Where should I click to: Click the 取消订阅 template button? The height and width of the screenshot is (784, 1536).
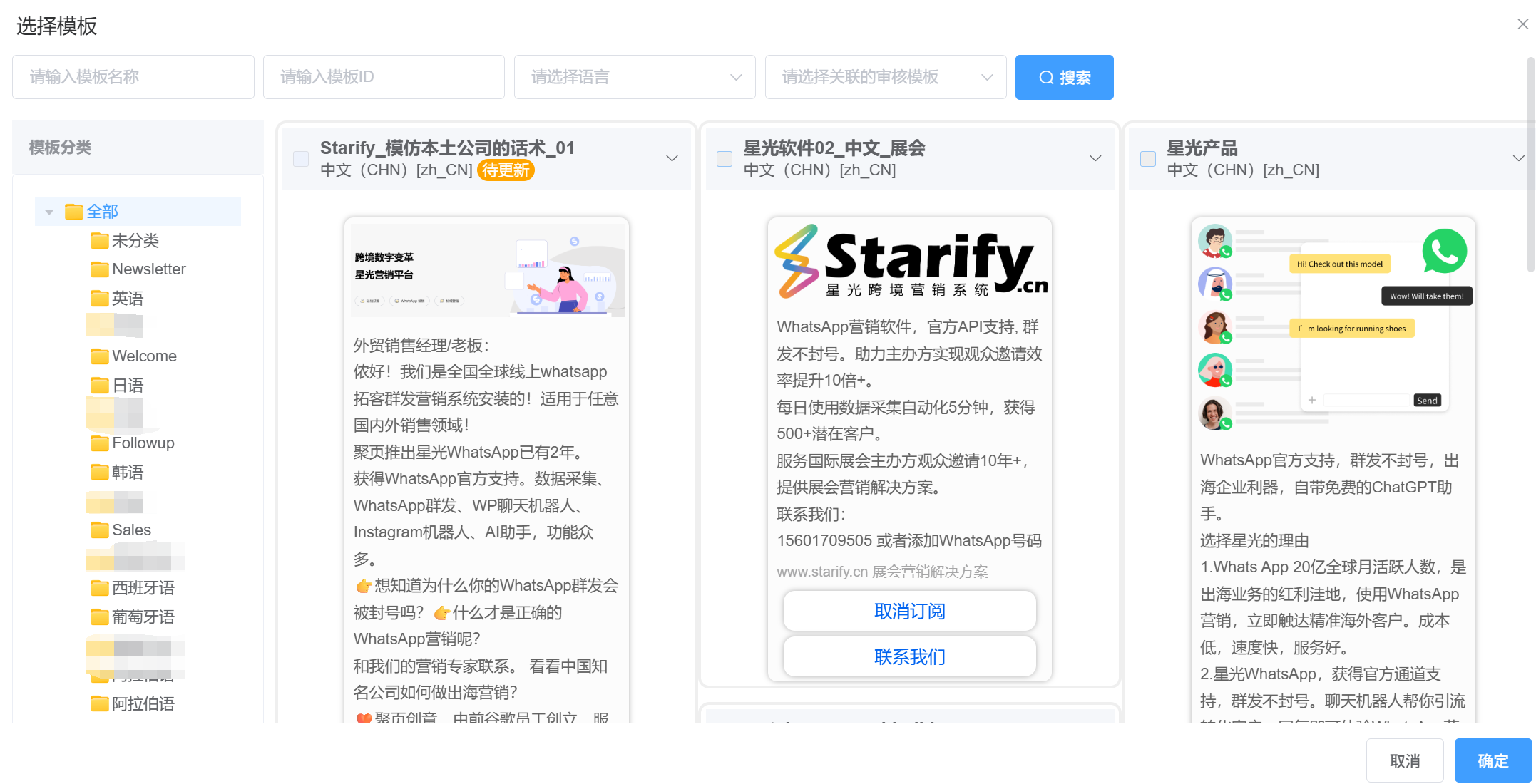coord(910,612)
